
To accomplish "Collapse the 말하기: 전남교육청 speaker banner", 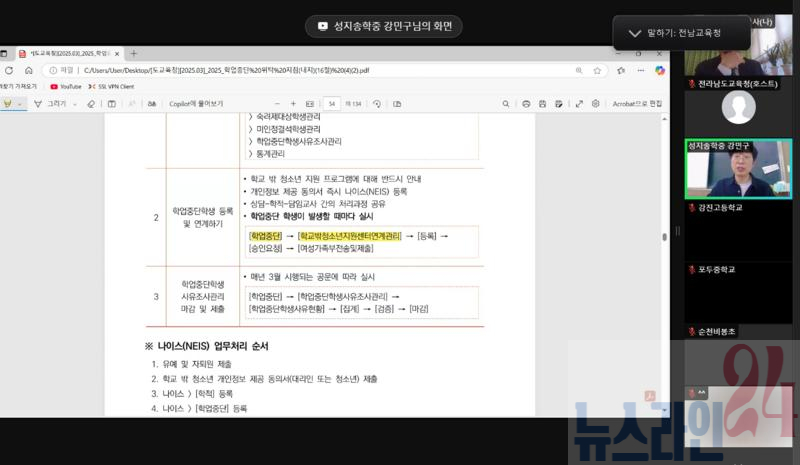I will (634, 33).
